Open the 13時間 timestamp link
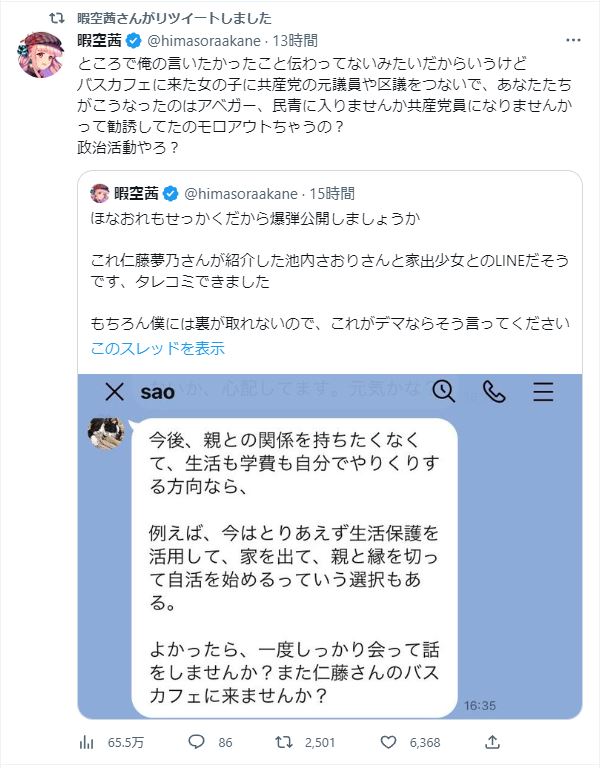602x768 pixels. coord(295,41)
